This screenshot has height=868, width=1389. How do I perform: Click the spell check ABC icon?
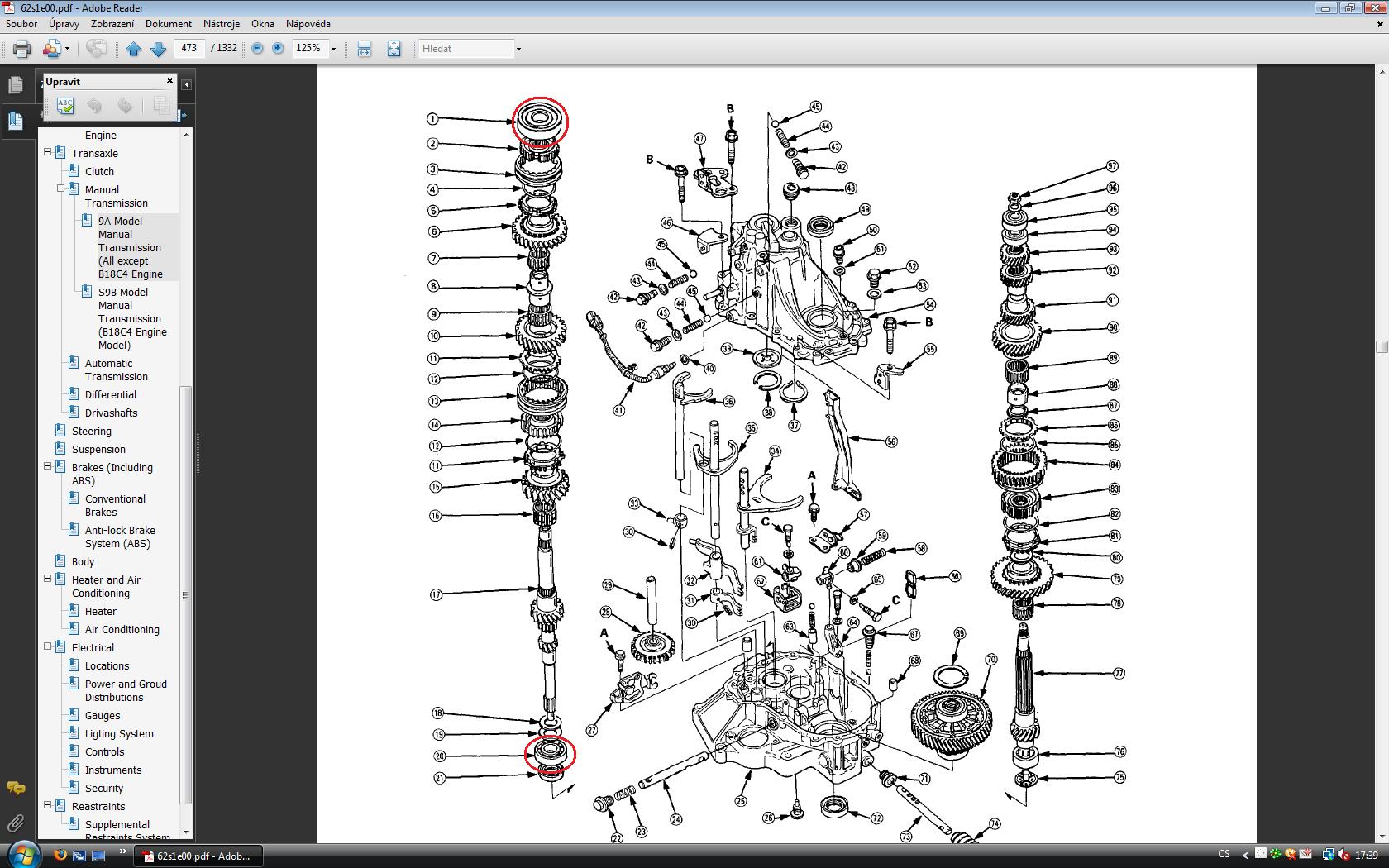coord(65,106)
